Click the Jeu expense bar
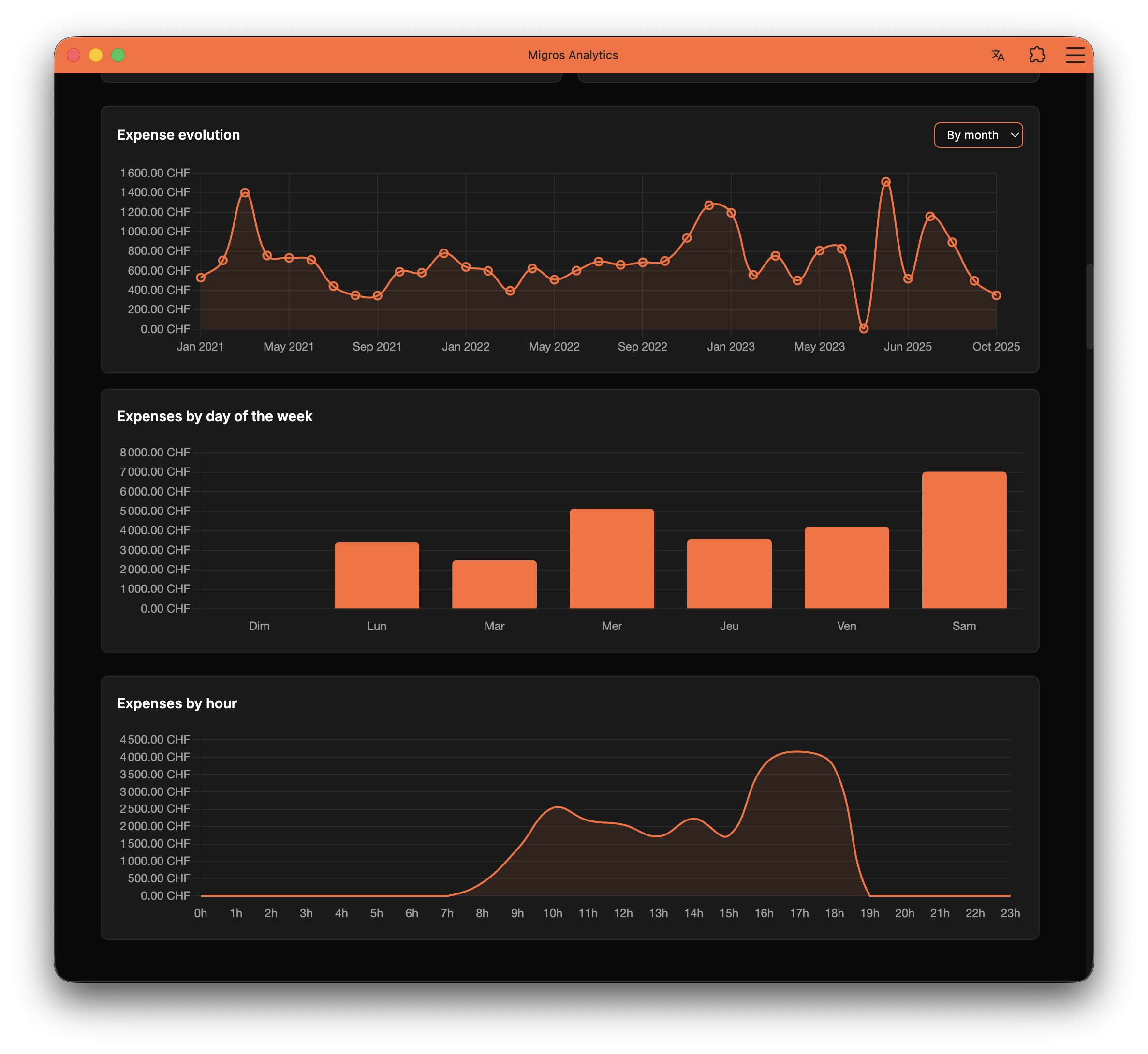This screenshot has height=1054, width=1148. coord(729,573)
